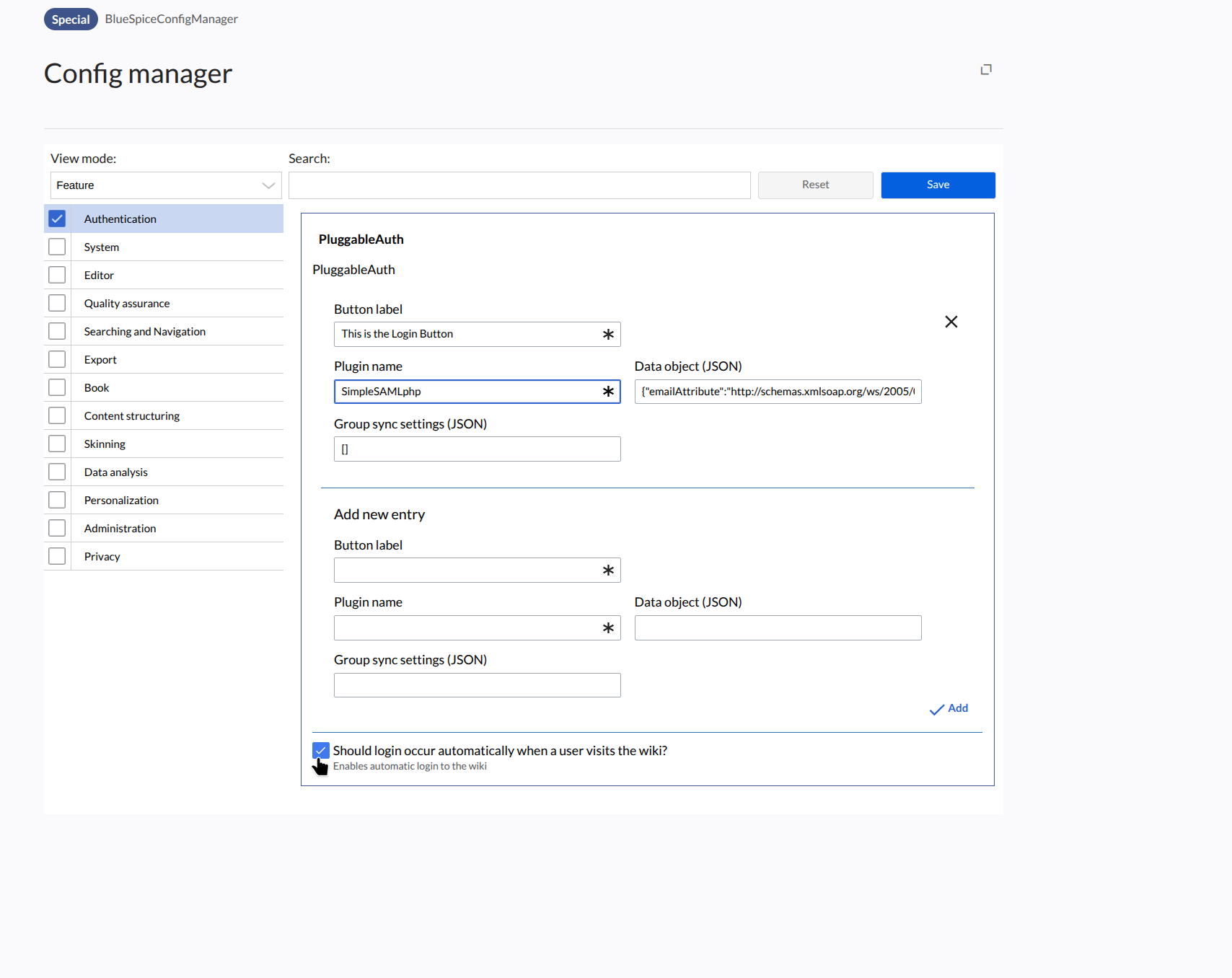The height and width of the screenshot is (978, 1232).
Task: Click asterisk in SimpleSAMLphp plugin field
Action: click(608, 392)
